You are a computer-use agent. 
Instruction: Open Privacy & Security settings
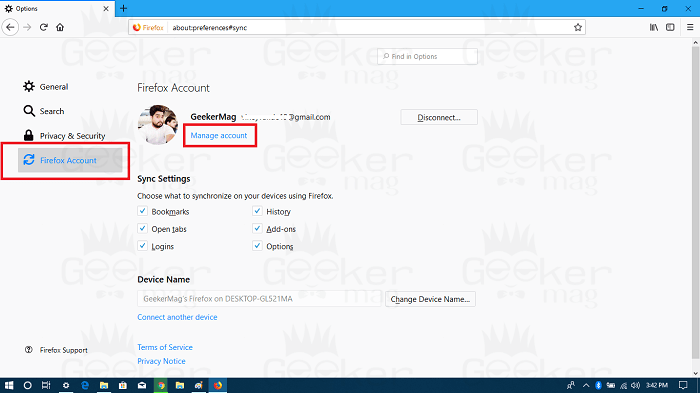(64, 136)
